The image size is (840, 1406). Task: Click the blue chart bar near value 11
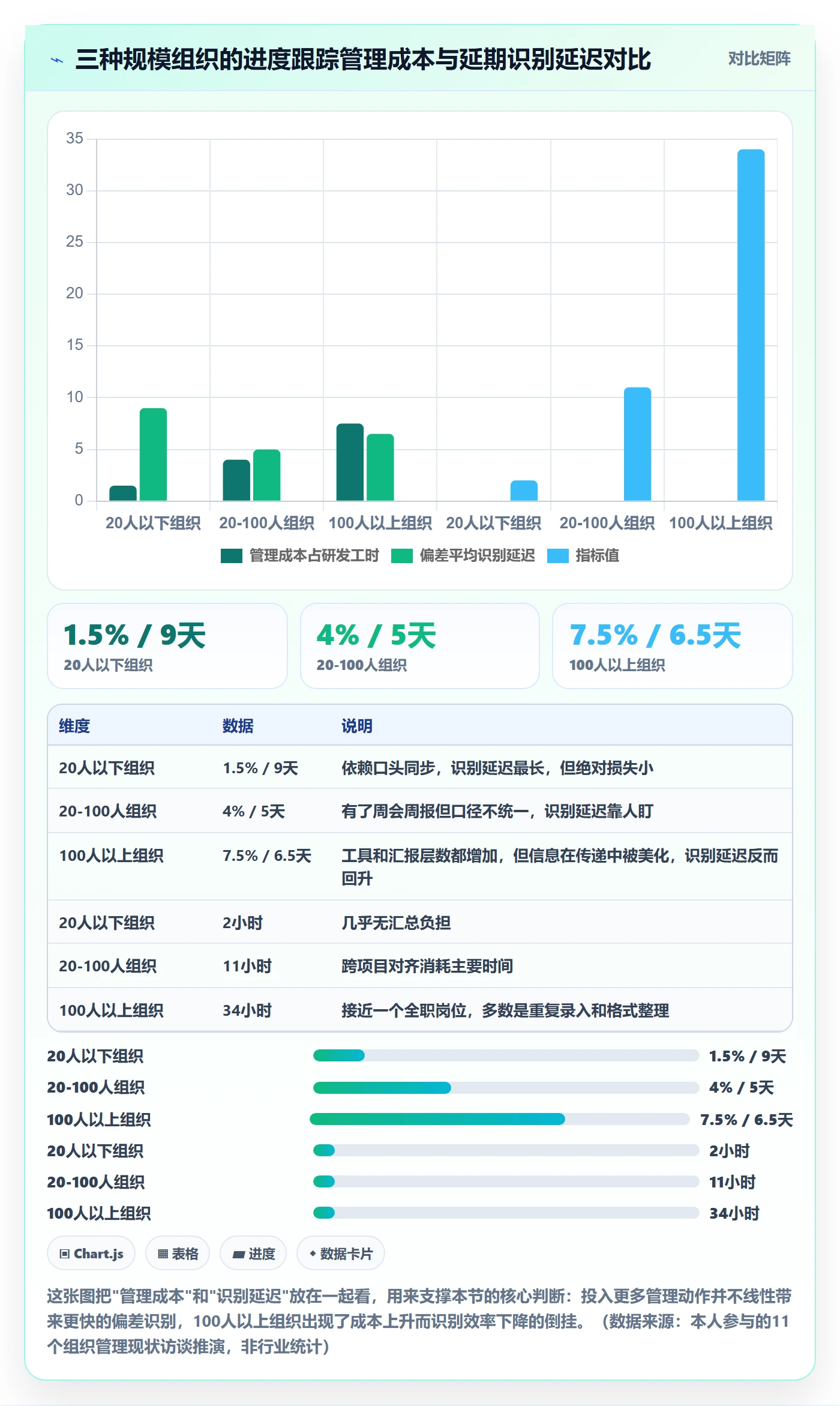(x=637, y=444)
